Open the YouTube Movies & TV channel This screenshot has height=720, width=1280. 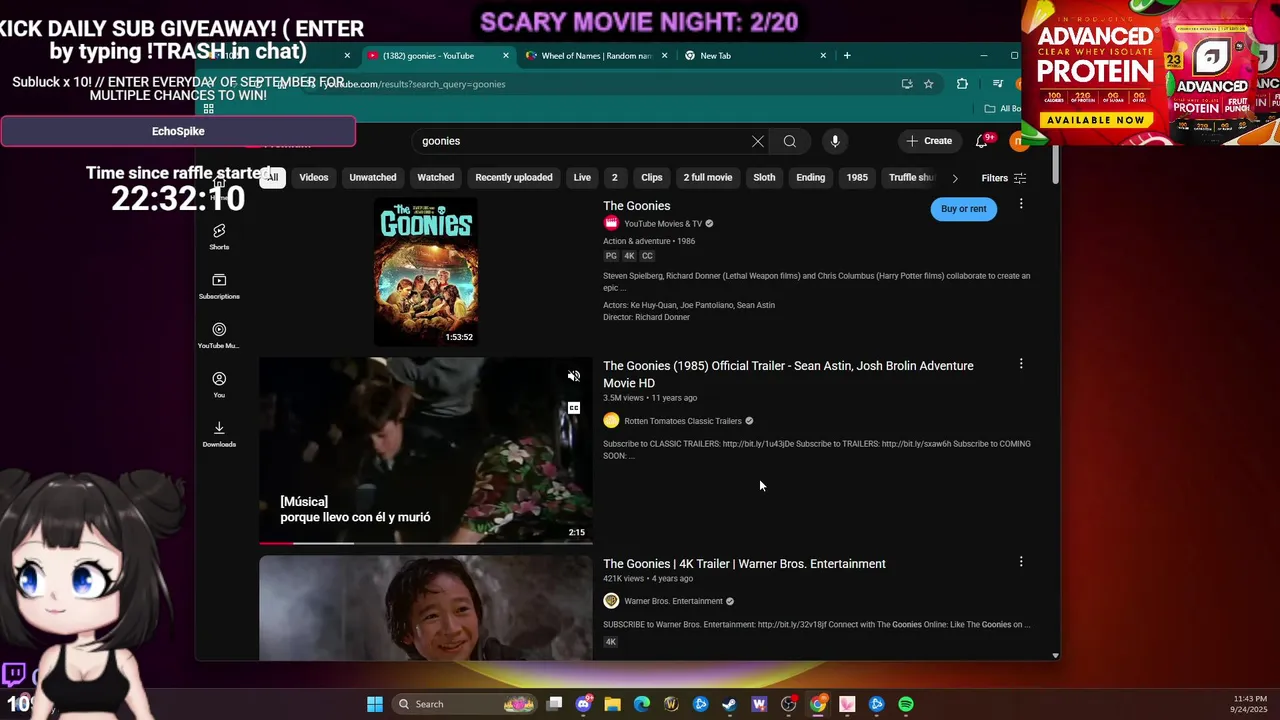(x=663, y=224)
